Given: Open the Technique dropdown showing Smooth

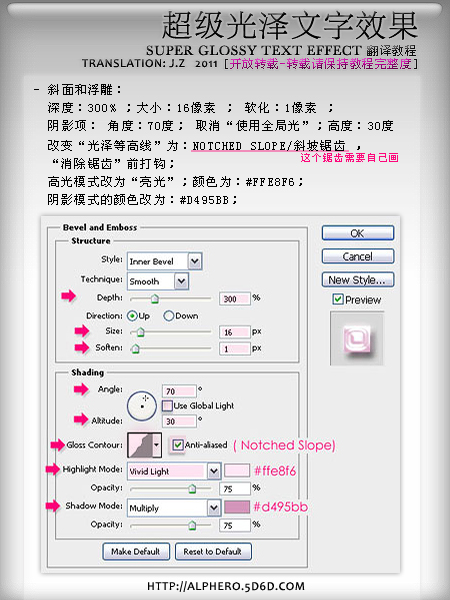Looking at the screenshot, I should pyautogui.click(x=158, y=281).
